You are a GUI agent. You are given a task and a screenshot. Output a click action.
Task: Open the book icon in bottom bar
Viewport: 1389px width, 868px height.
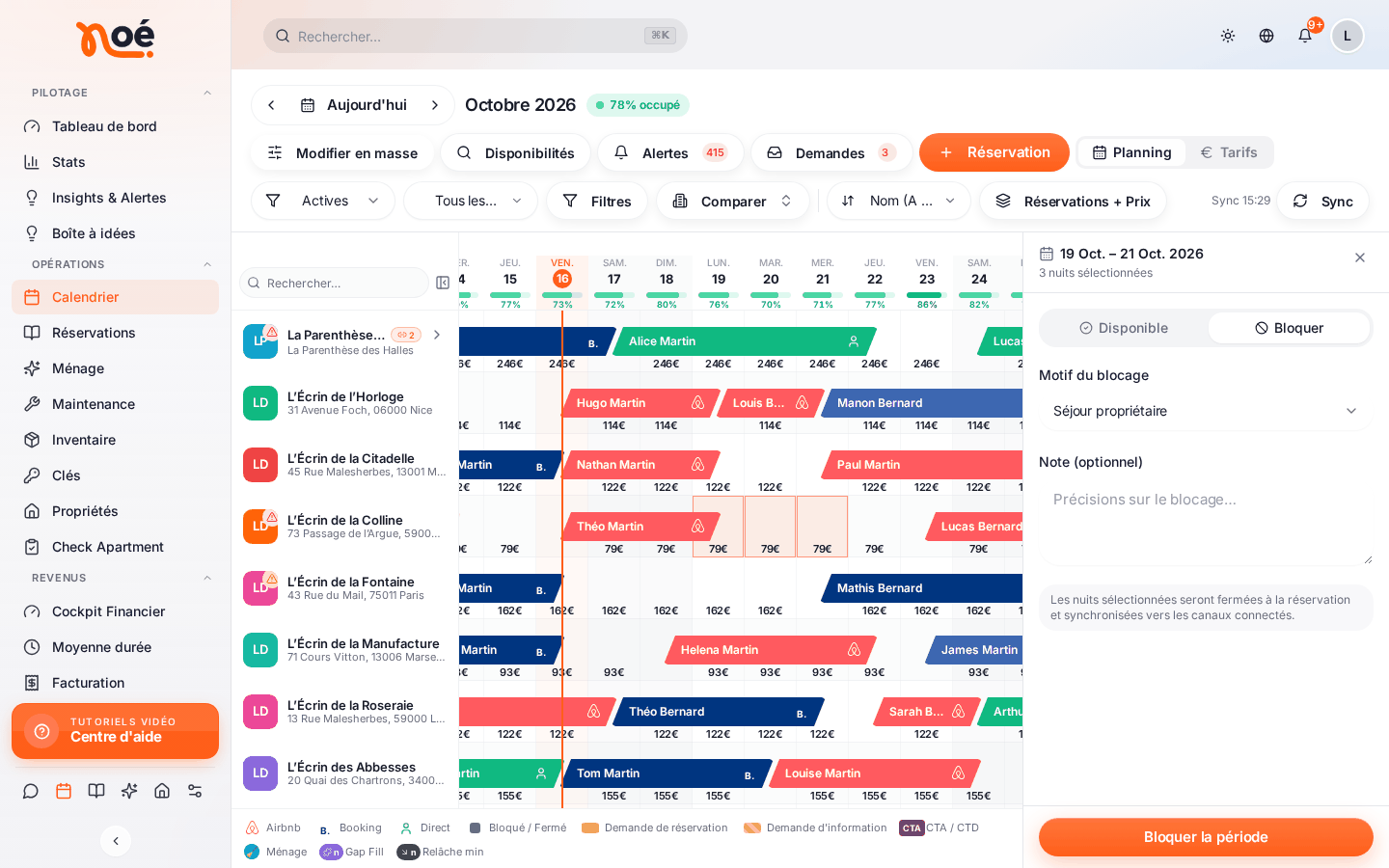click(x=96, y=791)
